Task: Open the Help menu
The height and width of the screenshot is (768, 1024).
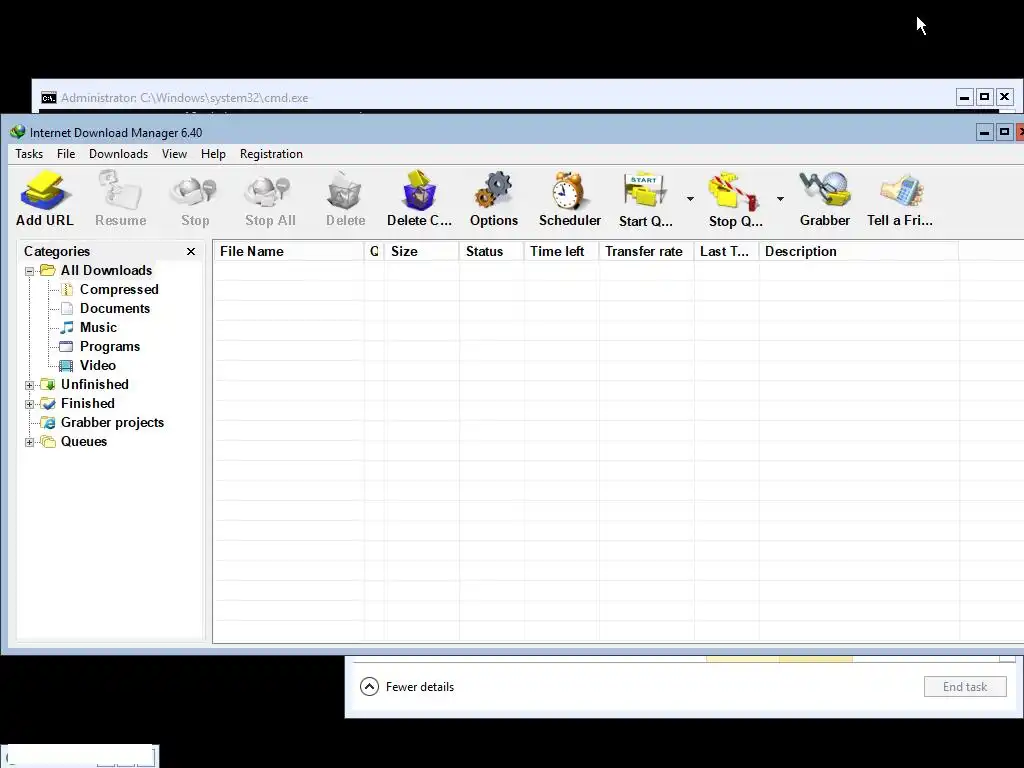Action: 213,154
